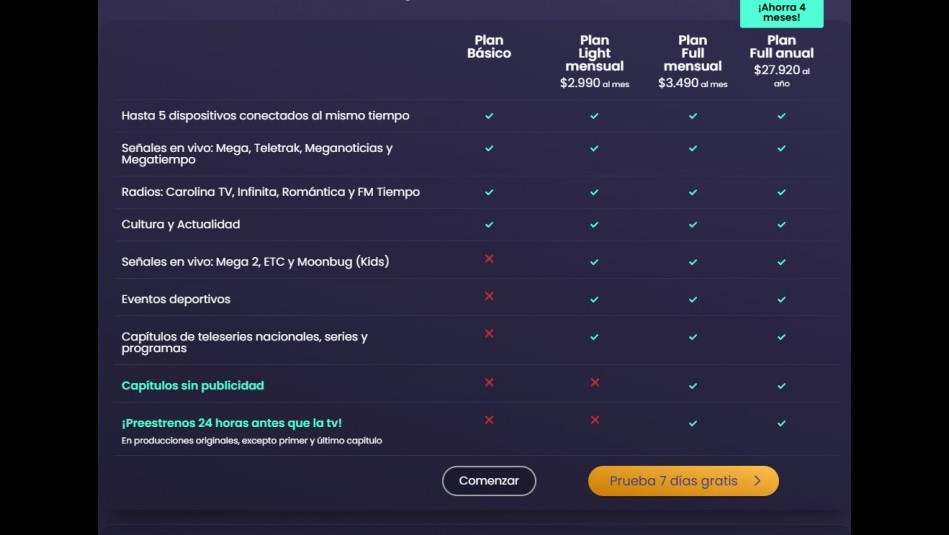Click Plan Light red X for Capítulos sin publicidad
This screenshot has height=535, width=949.
595,382
